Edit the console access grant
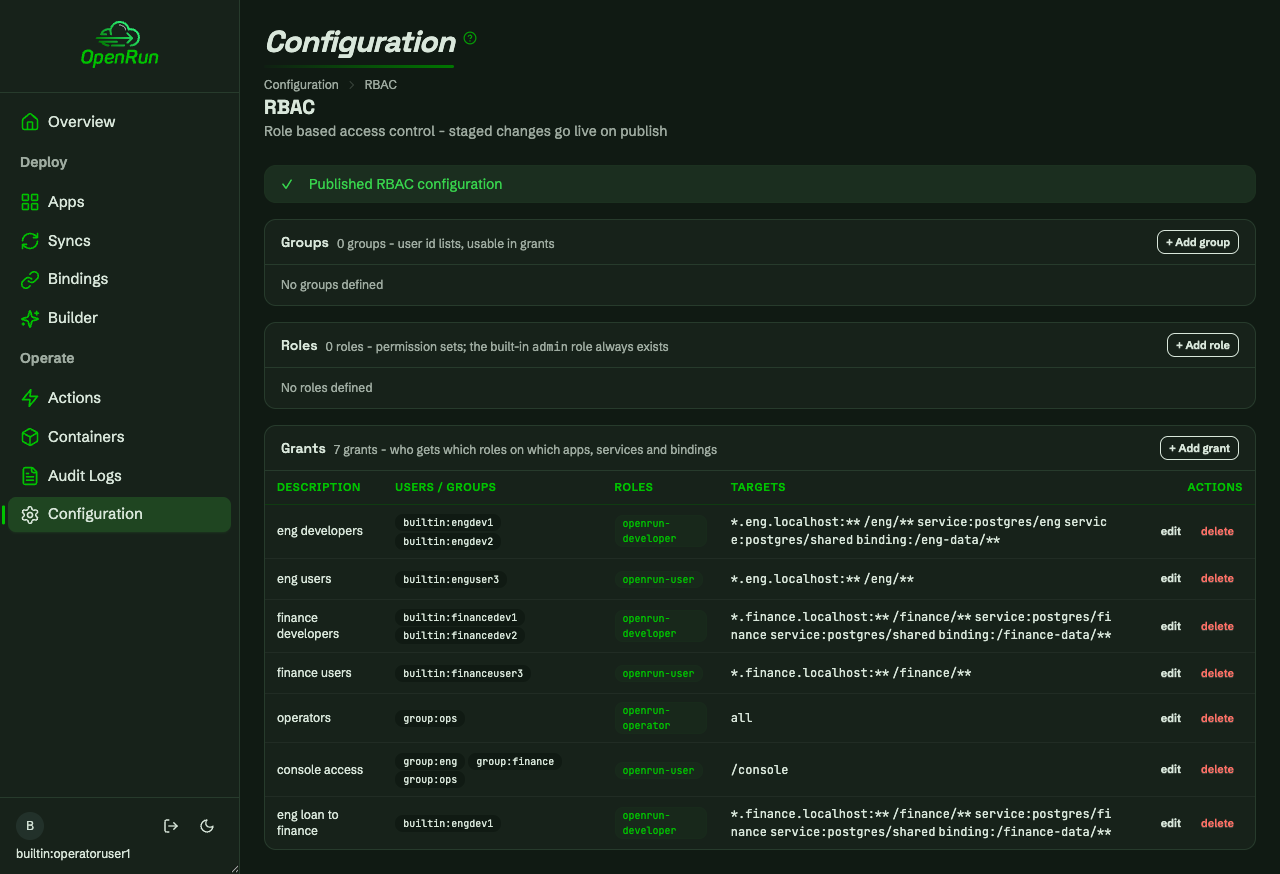 [x=1170, y=770]
